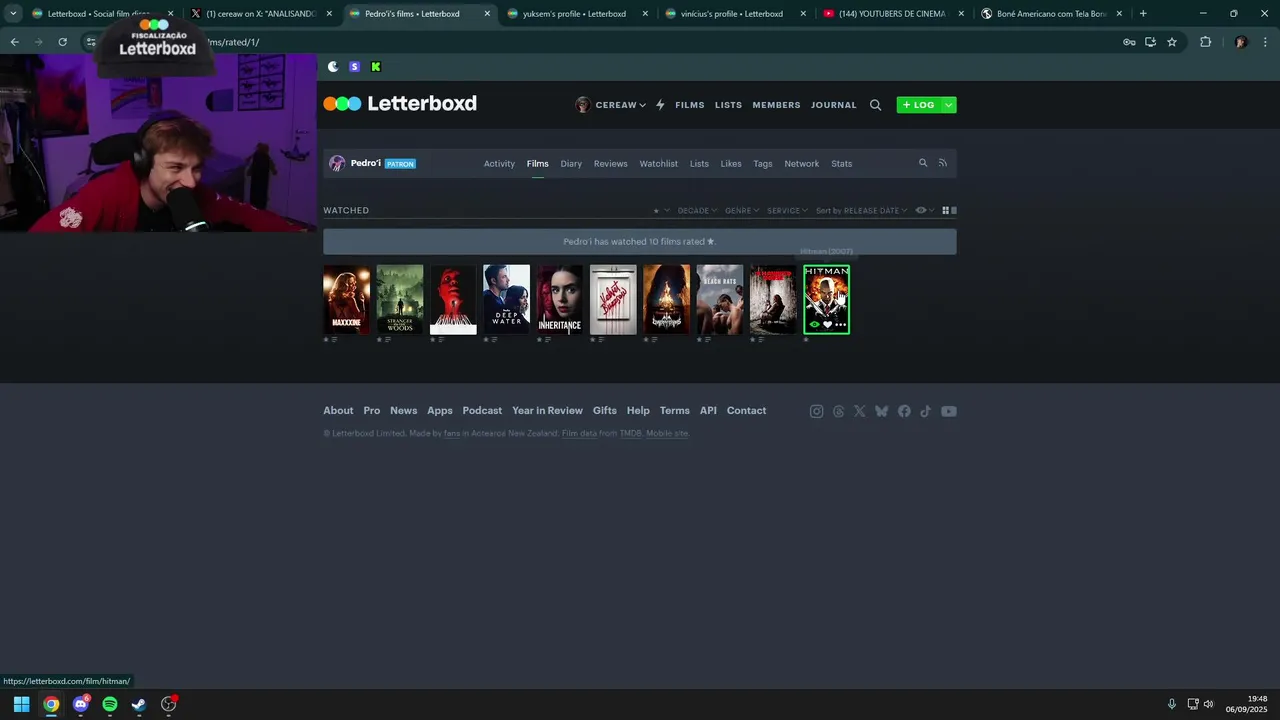Open the Beach Rats film poster
The width and height of the screenshot is (1280, 720).
(x=720, y=299)
